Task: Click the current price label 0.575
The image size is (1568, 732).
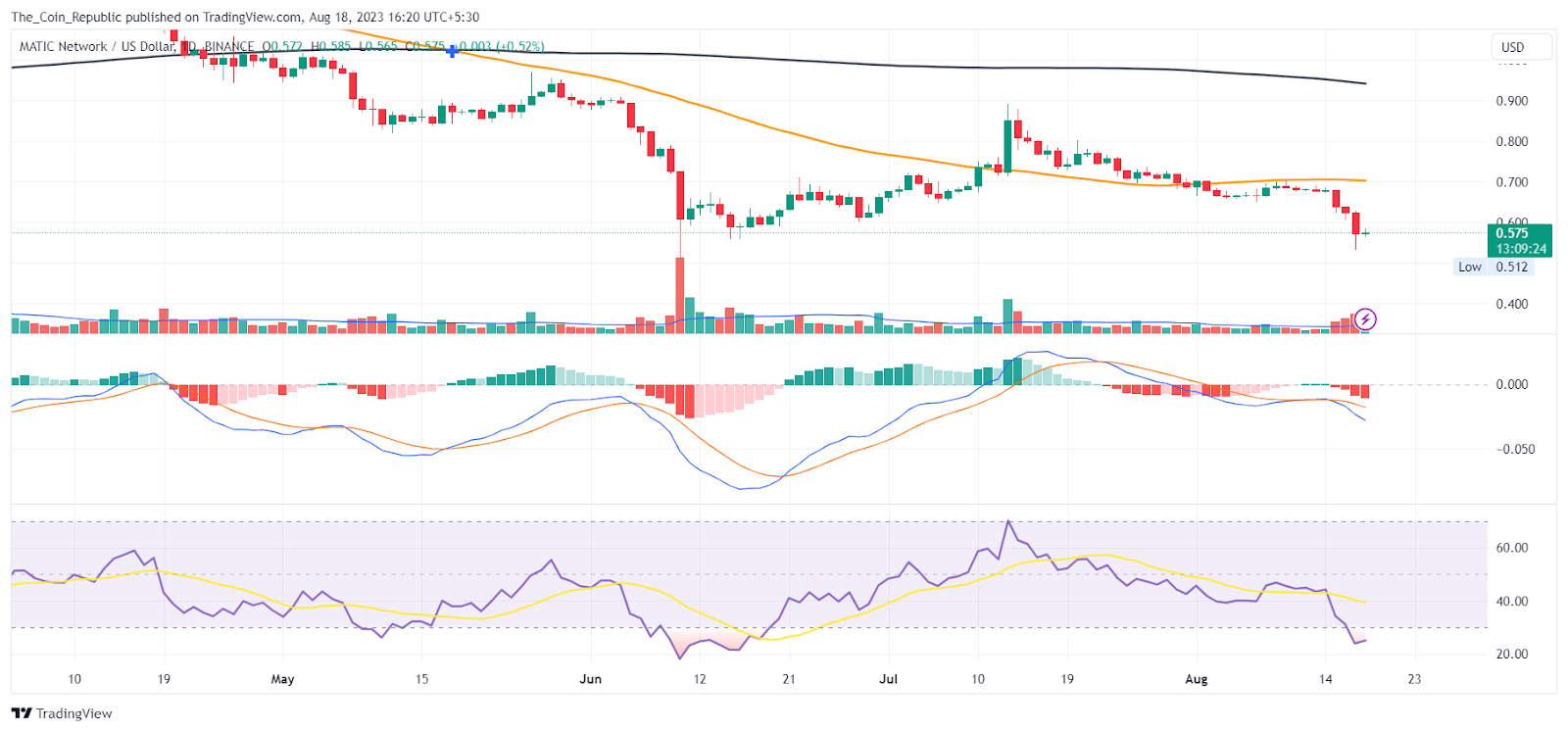Action: pyautogui.click(x=1512, y=233)
